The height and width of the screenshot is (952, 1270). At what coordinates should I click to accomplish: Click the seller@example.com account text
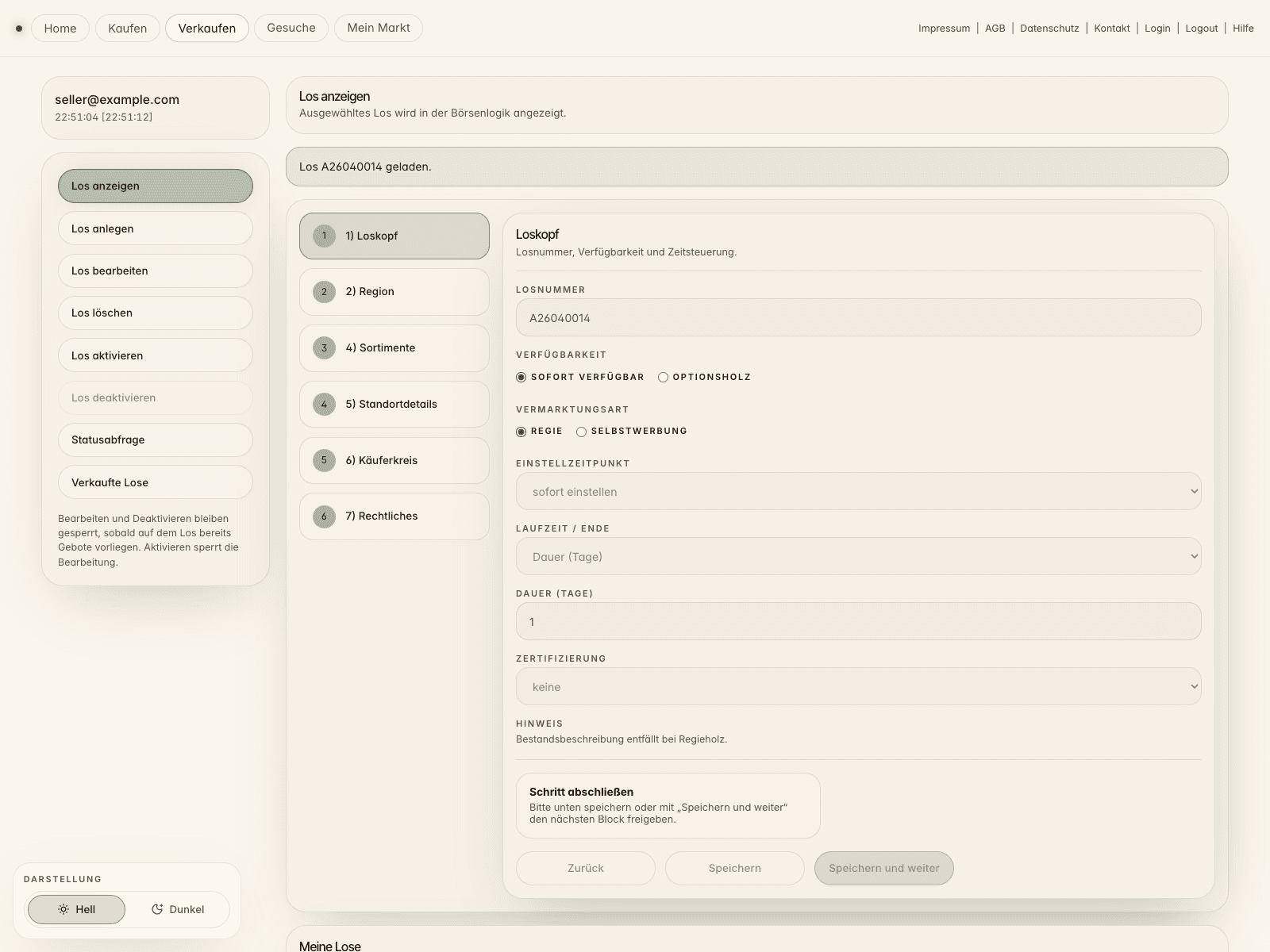[x=117, y=100]
